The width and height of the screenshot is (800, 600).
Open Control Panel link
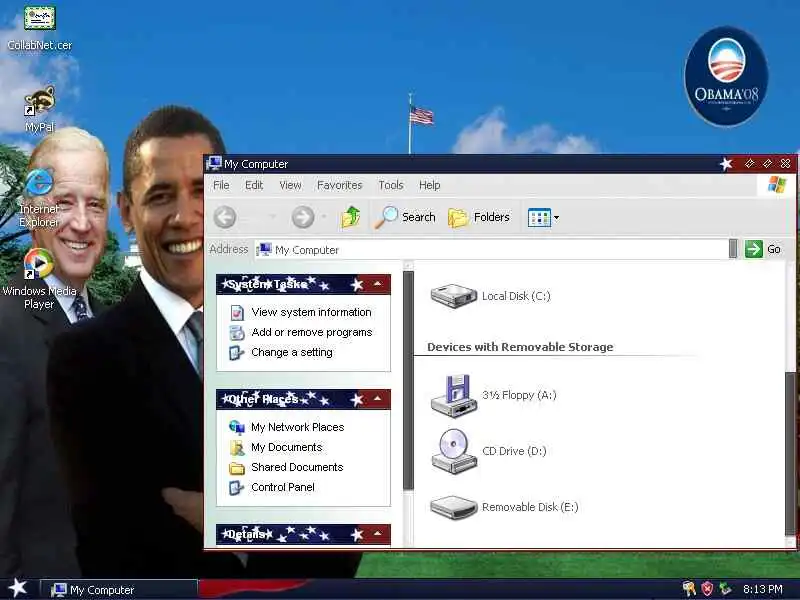coord(283,487)
